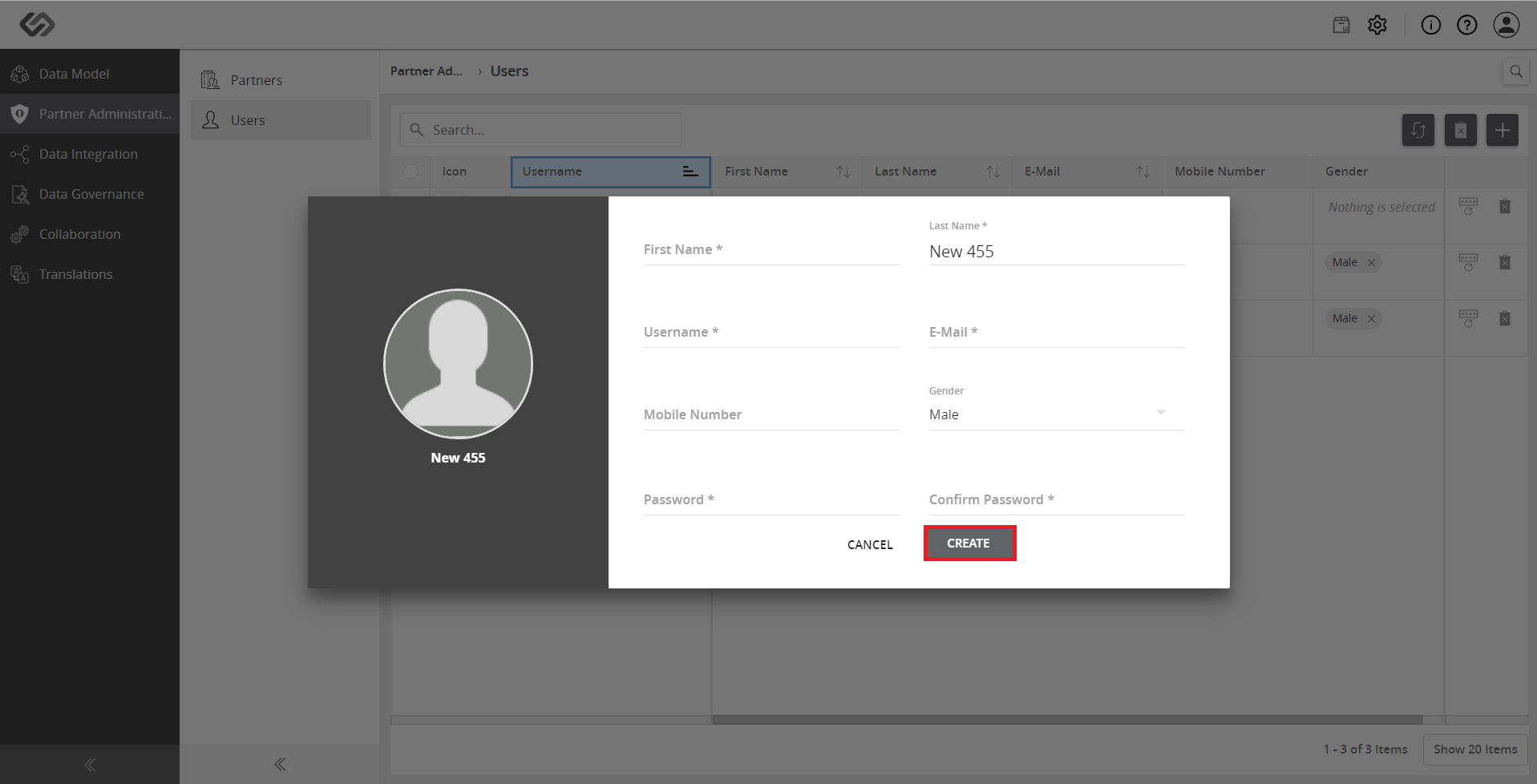The image size is (1537, 784).
Task: Click the Partner Administration shield icon
Action: (20, 114)
